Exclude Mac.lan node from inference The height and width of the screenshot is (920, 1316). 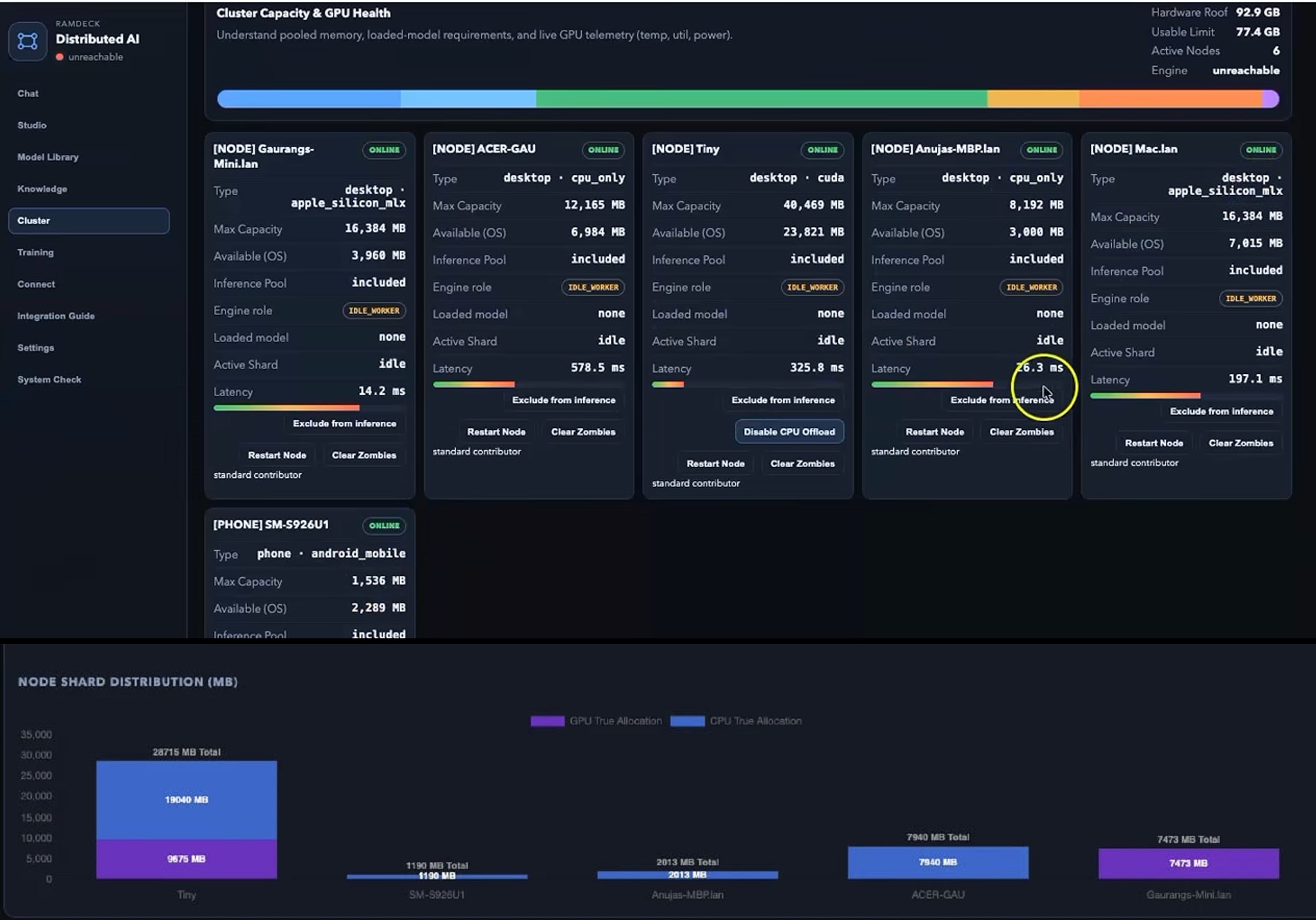coord(1222,411)
